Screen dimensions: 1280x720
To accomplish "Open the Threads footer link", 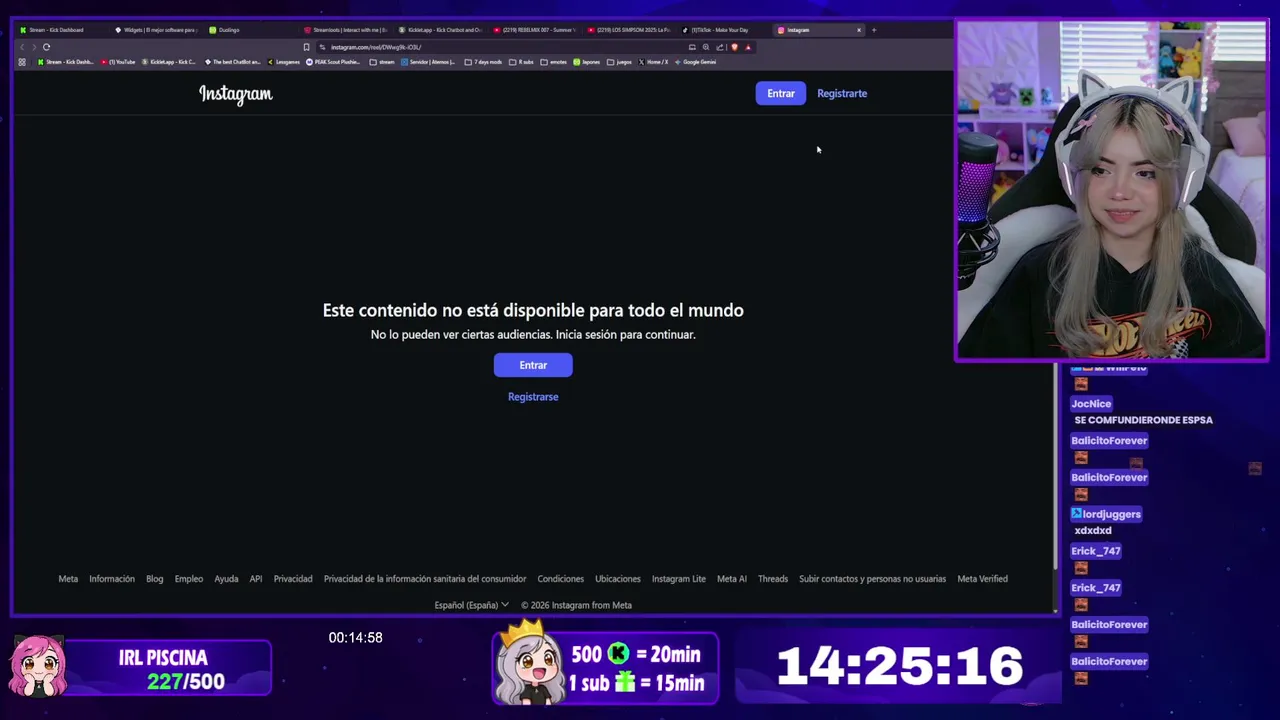I will (x=773, y=579).
